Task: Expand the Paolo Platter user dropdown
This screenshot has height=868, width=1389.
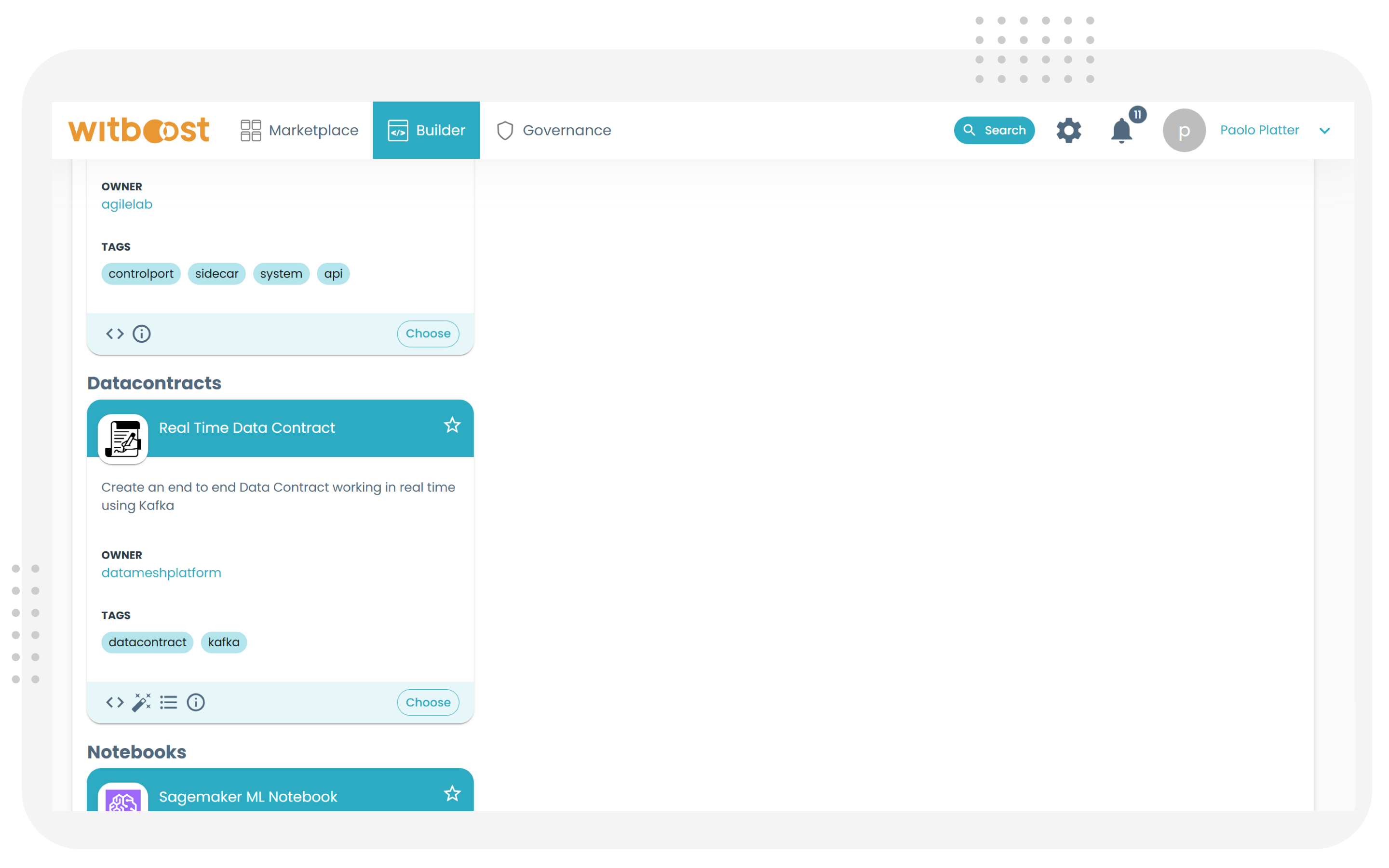Action: (1325, 130)
